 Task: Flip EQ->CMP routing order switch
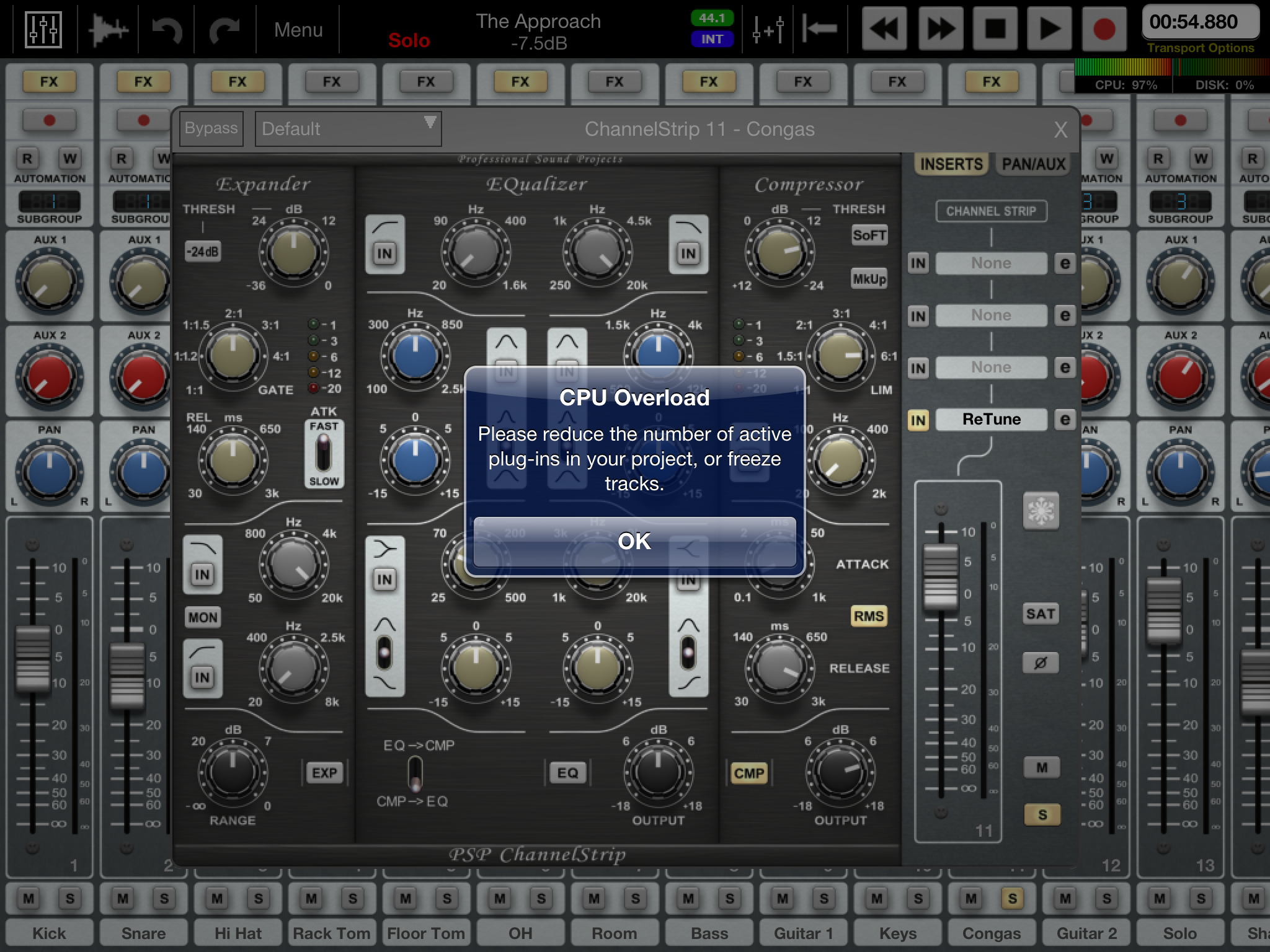pyautogui.click(x=415, y=773)
